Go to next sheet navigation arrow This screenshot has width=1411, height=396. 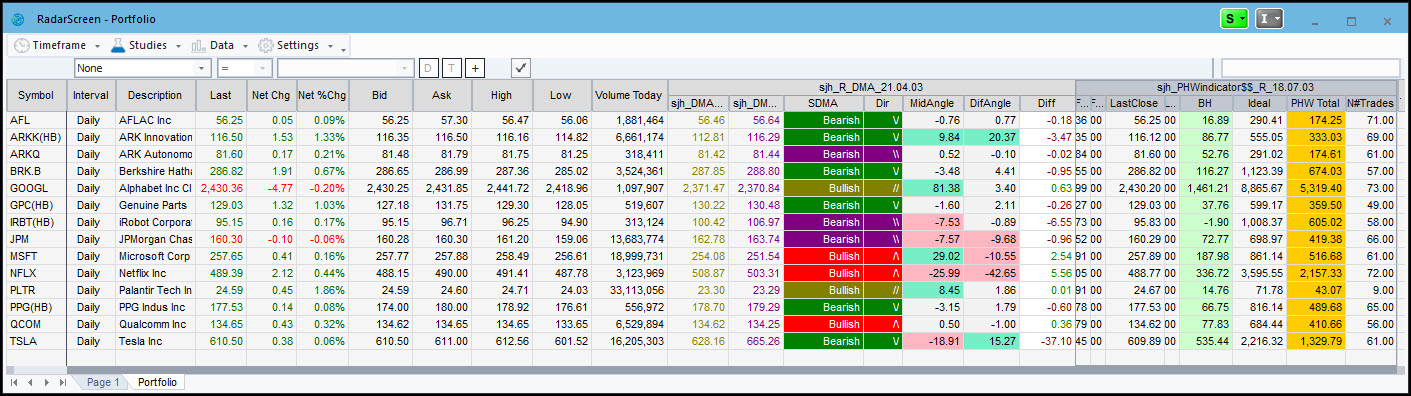(46, 383)
